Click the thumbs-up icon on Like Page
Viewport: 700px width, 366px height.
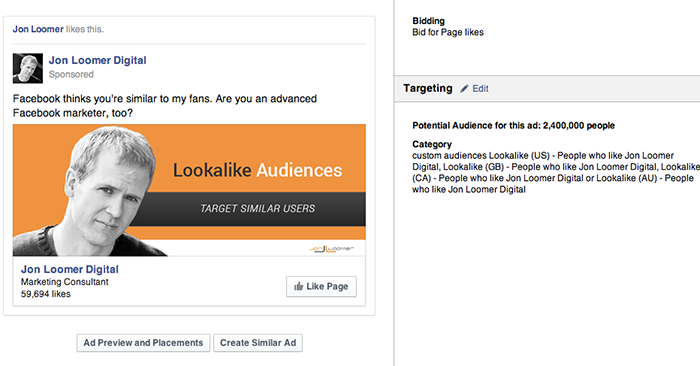tap(299, 286)
